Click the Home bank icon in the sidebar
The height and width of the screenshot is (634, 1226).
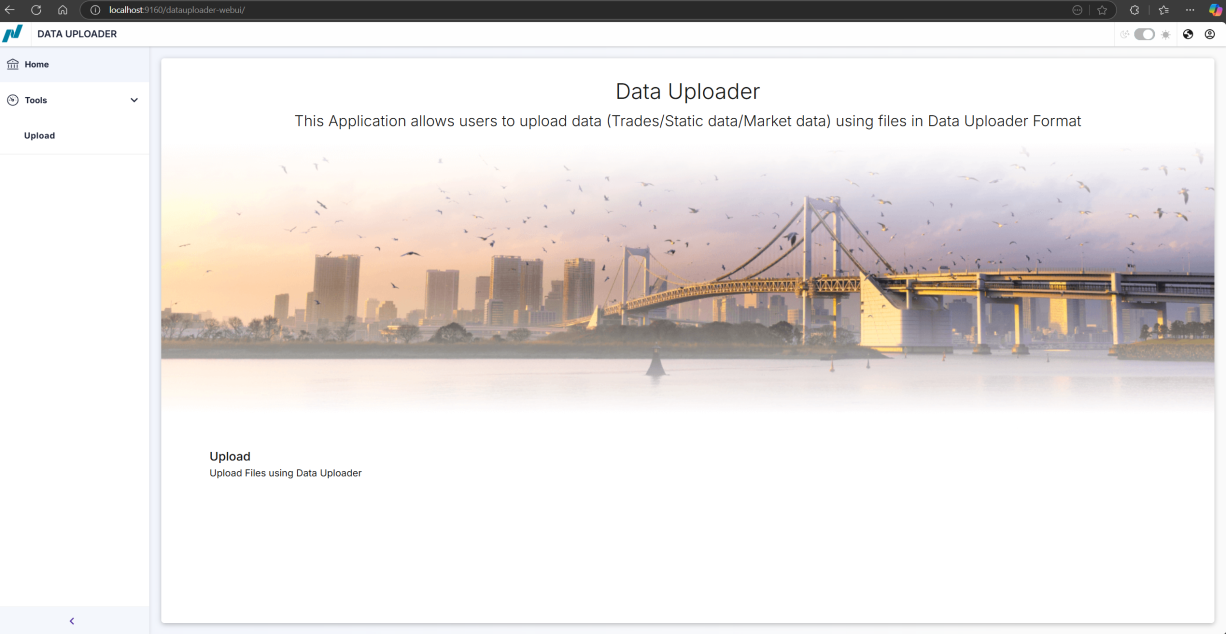(13, 65)
